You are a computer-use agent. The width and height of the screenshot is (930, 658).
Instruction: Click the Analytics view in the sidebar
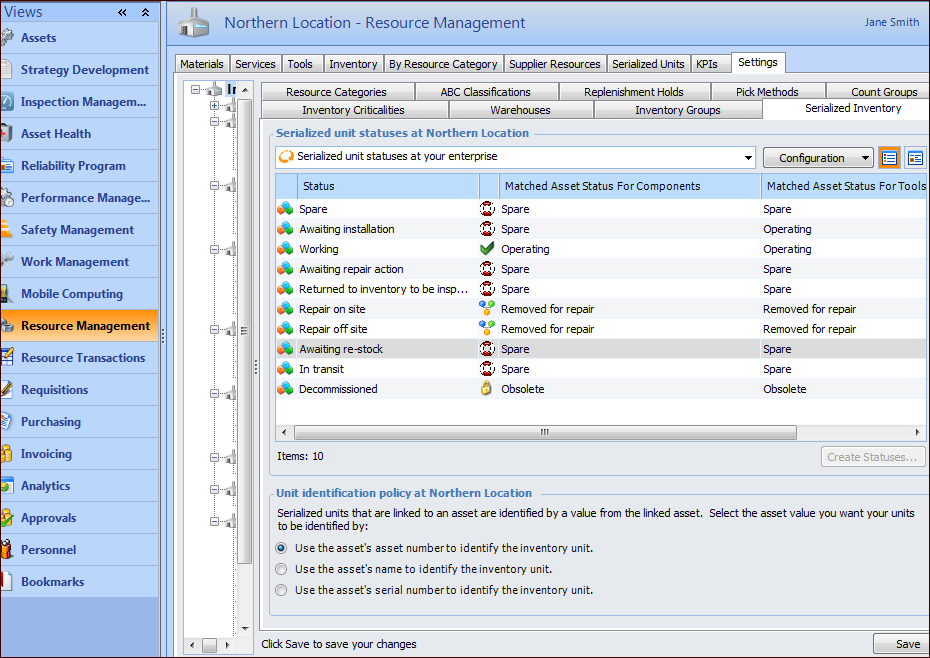point(45,486)
